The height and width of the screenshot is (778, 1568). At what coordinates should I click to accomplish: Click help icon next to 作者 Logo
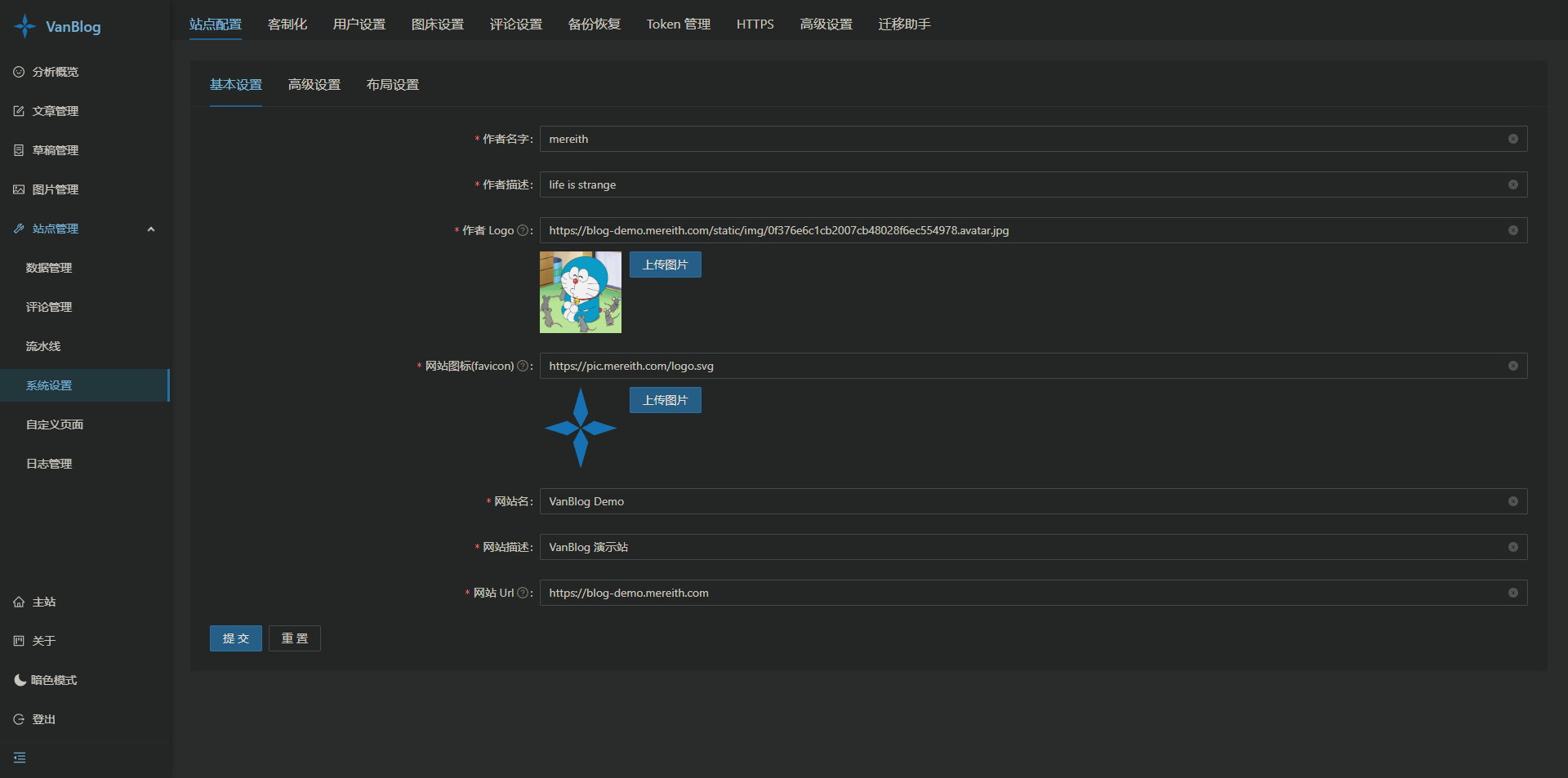[x=523, y=230]
